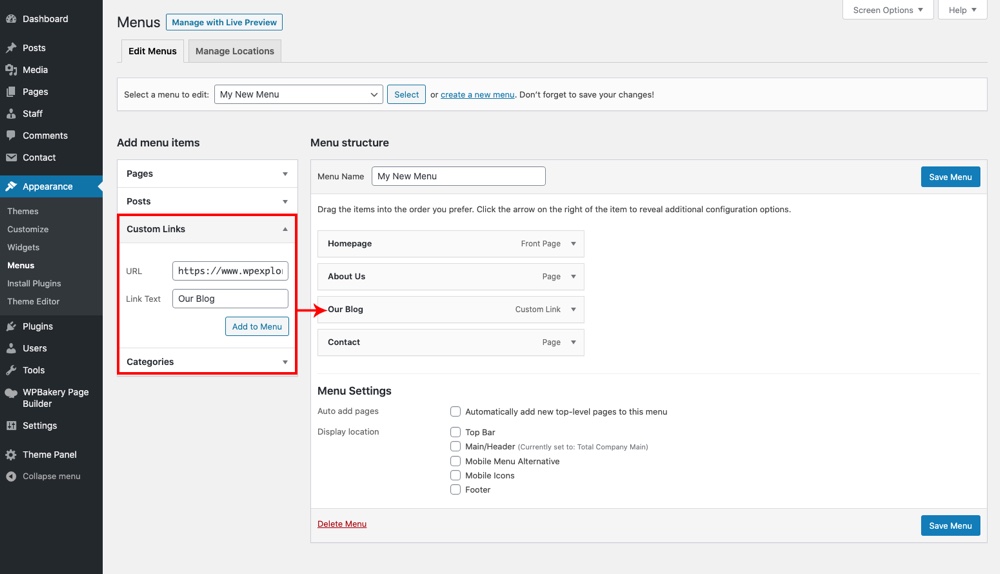Click the Menu Name input field
The width and height of the screenshot is (1000, 574).
pos(459,176)
